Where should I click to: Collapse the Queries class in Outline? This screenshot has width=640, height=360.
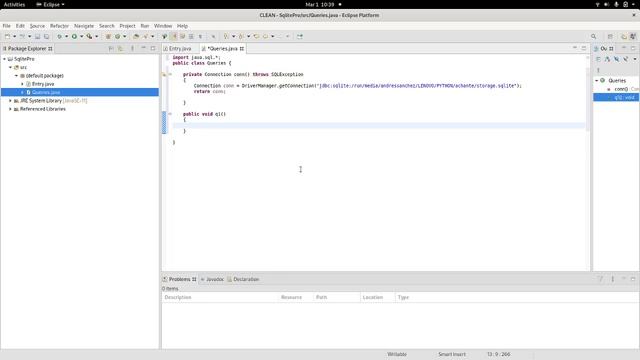(596, 80)
